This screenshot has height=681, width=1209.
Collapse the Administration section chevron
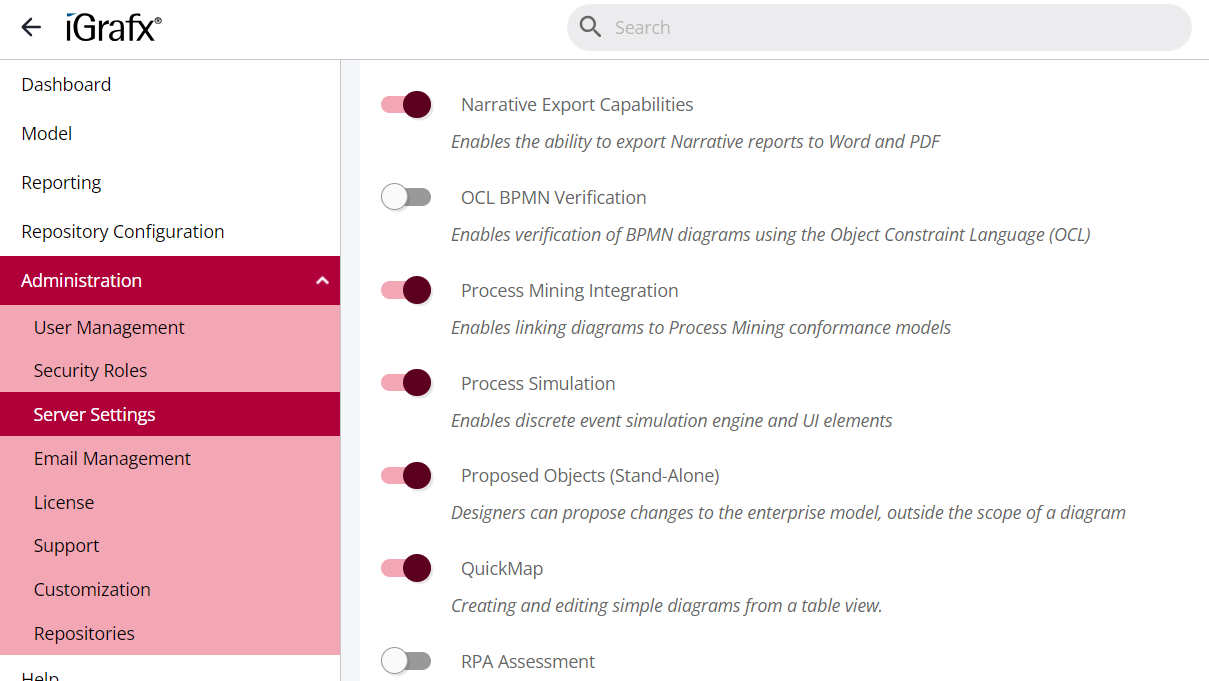tap(322, 281)
